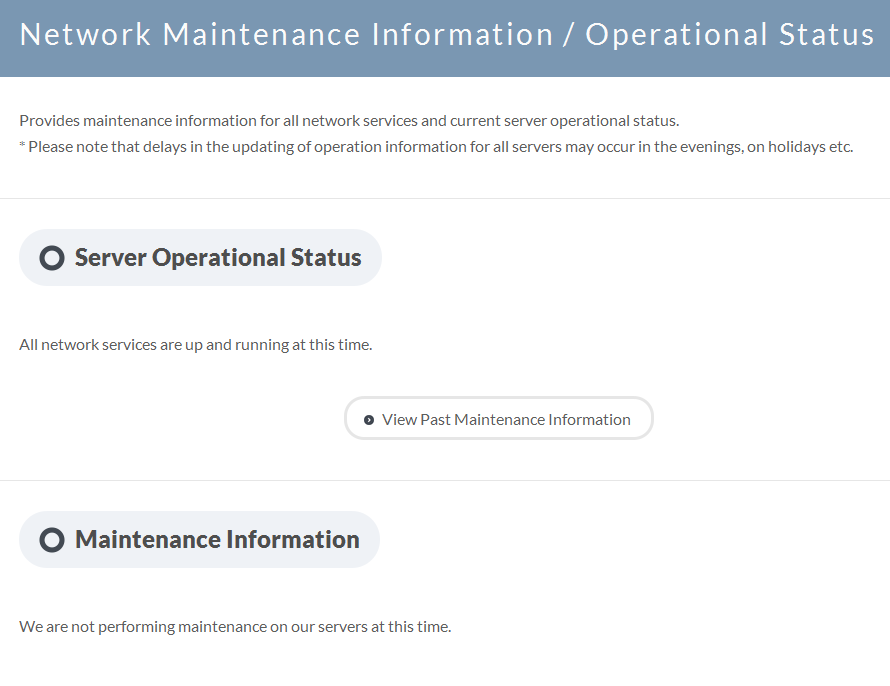
Task: Select the Server Operational Status heading
Action: click(218, 258)
